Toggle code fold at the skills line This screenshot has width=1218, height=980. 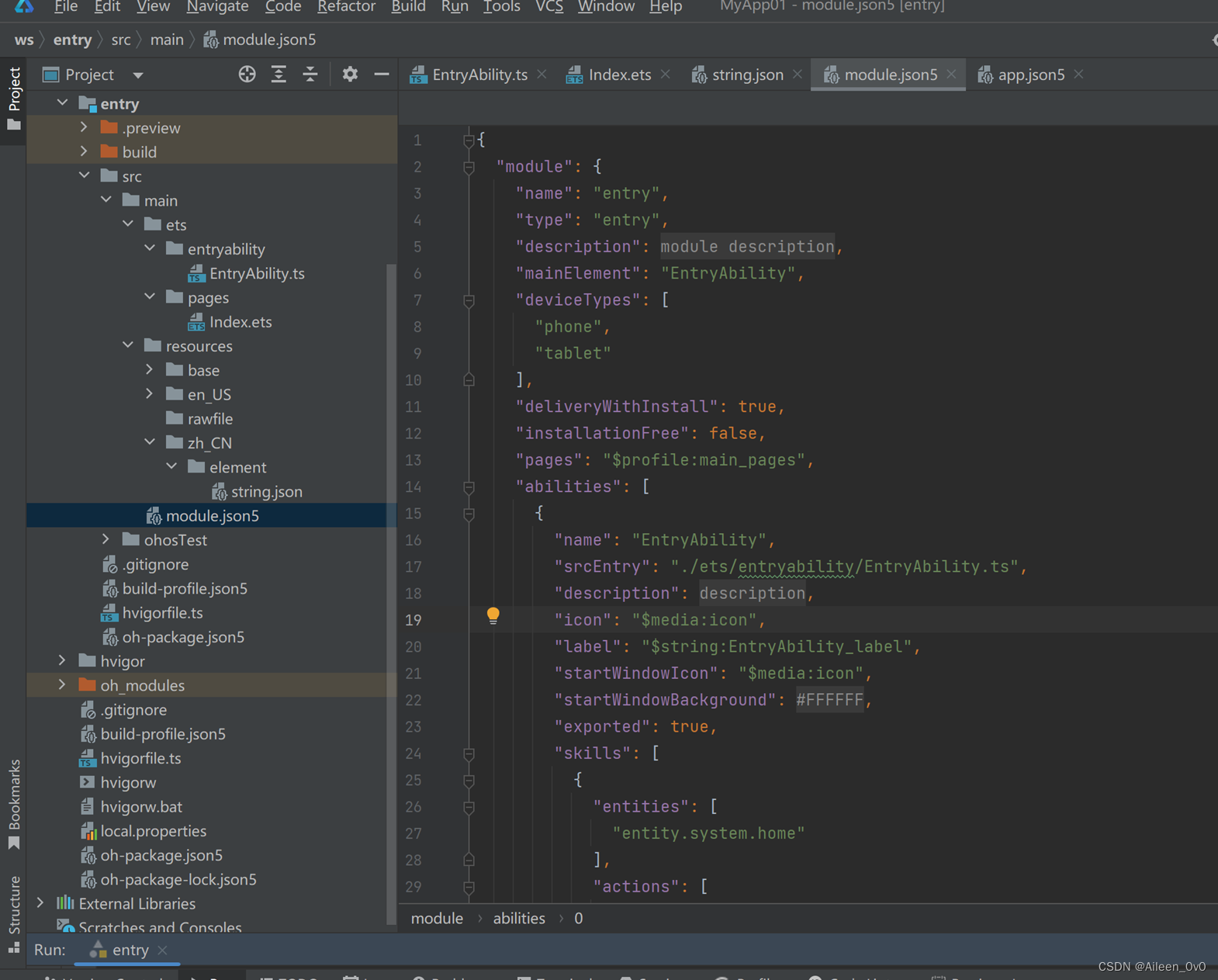(x=469, y=753)
